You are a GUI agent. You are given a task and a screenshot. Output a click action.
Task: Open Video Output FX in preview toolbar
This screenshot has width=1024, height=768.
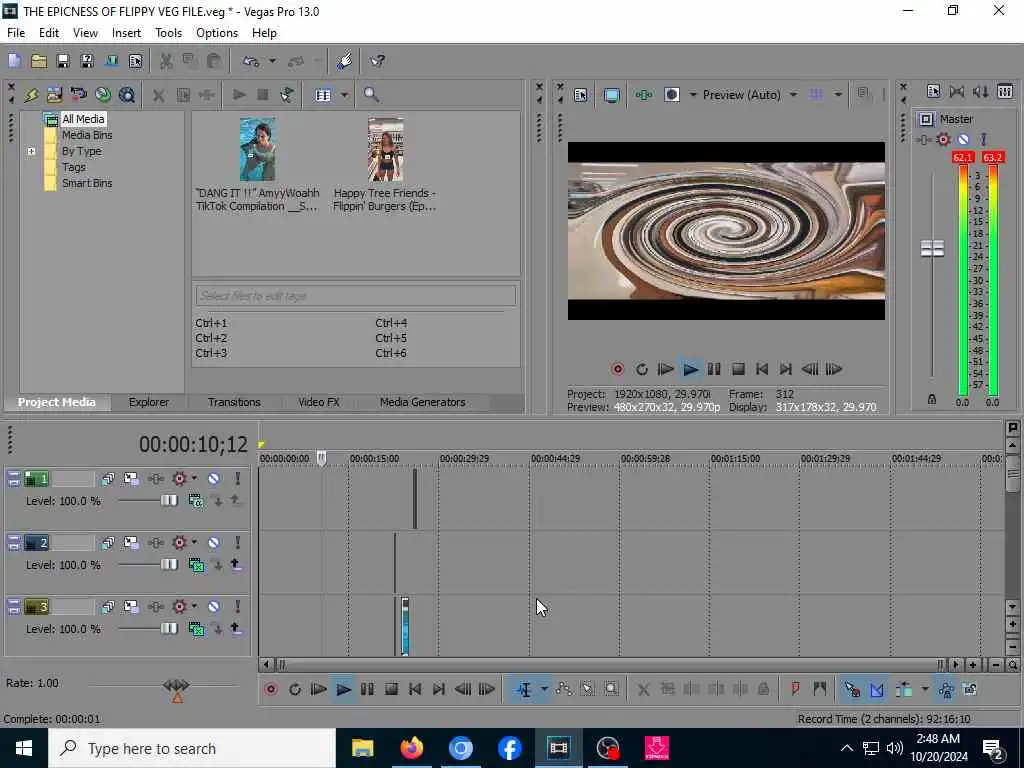[x=644, y=95]
